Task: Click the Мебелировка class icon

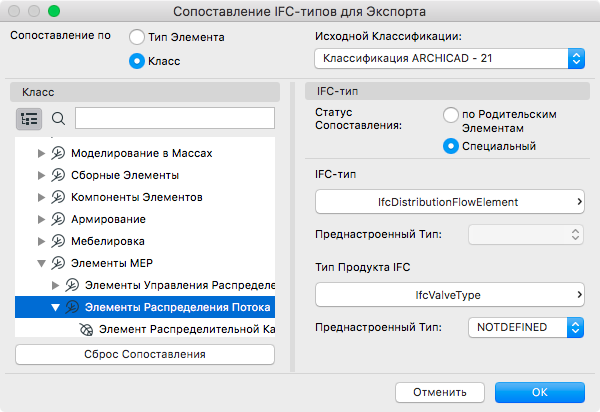Action: click(x=58, y=241)
